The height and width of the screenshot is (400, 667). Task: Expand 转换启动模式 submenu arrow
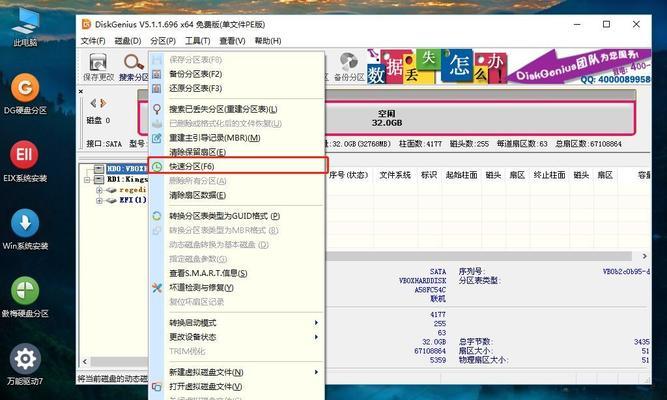click(x=316, y=323)
